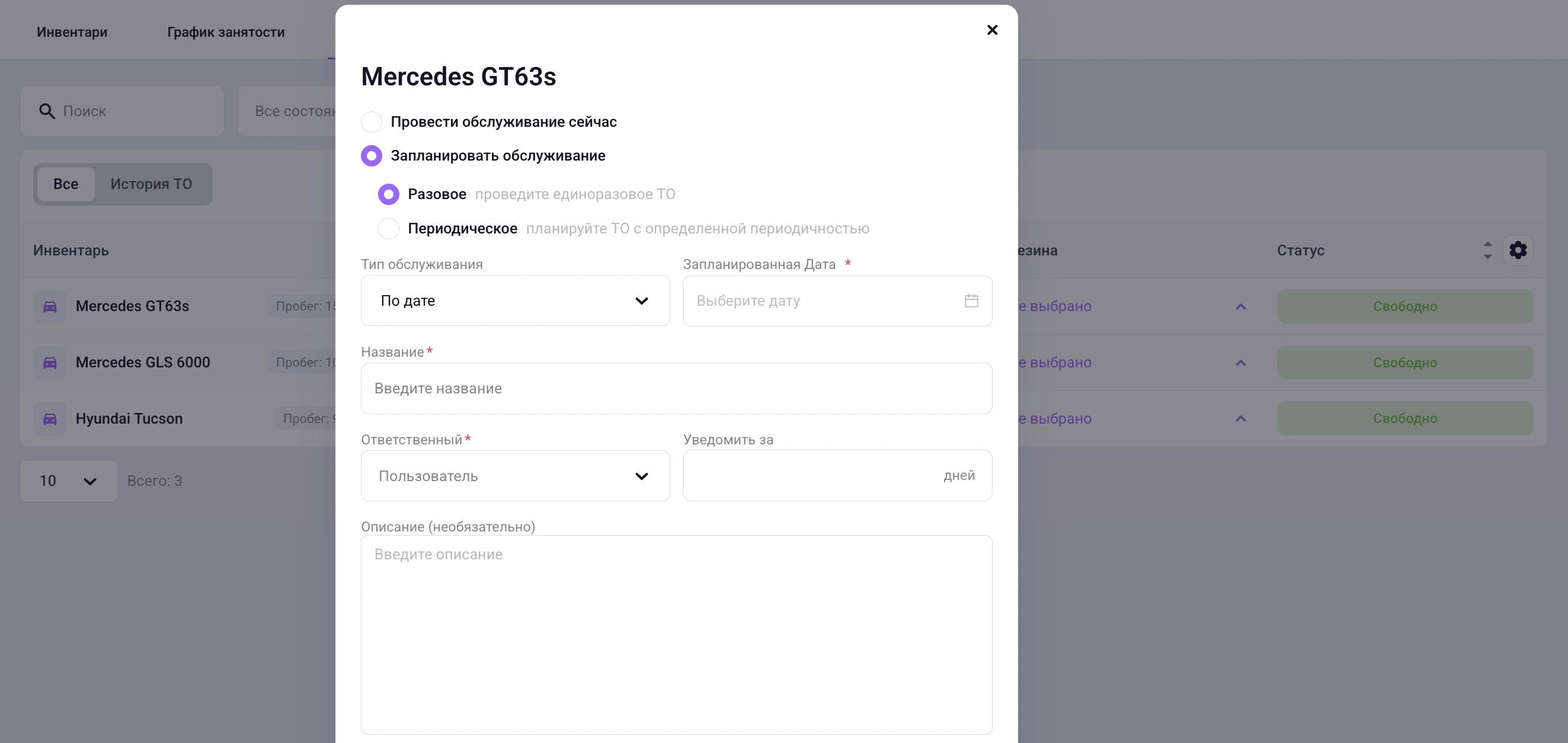Open rows-per-page dropdown showing 10
This screenshot has height=743, width=1568.
pos(68,481)
